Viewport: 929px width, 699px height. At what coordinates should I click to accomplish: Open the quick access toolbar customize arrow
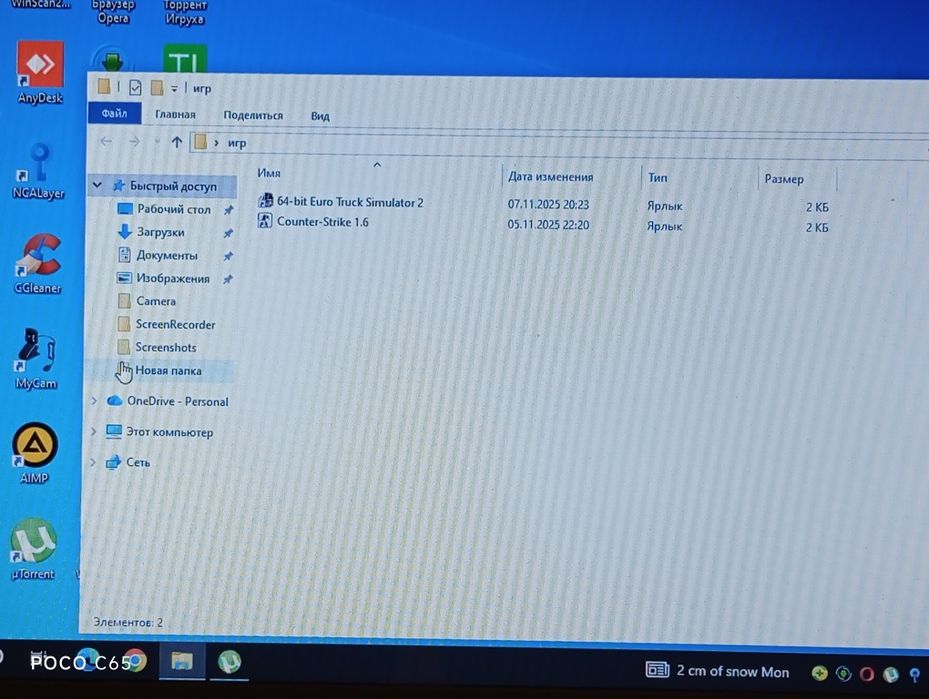point(174,88)
